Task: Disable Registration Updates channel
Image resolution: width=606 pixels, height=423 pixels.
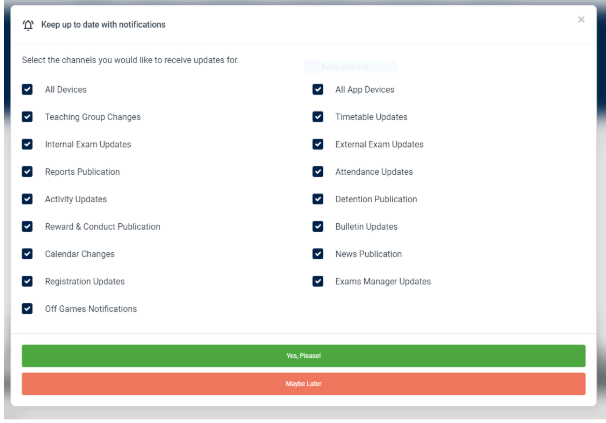Action: (x=28, y=282)
